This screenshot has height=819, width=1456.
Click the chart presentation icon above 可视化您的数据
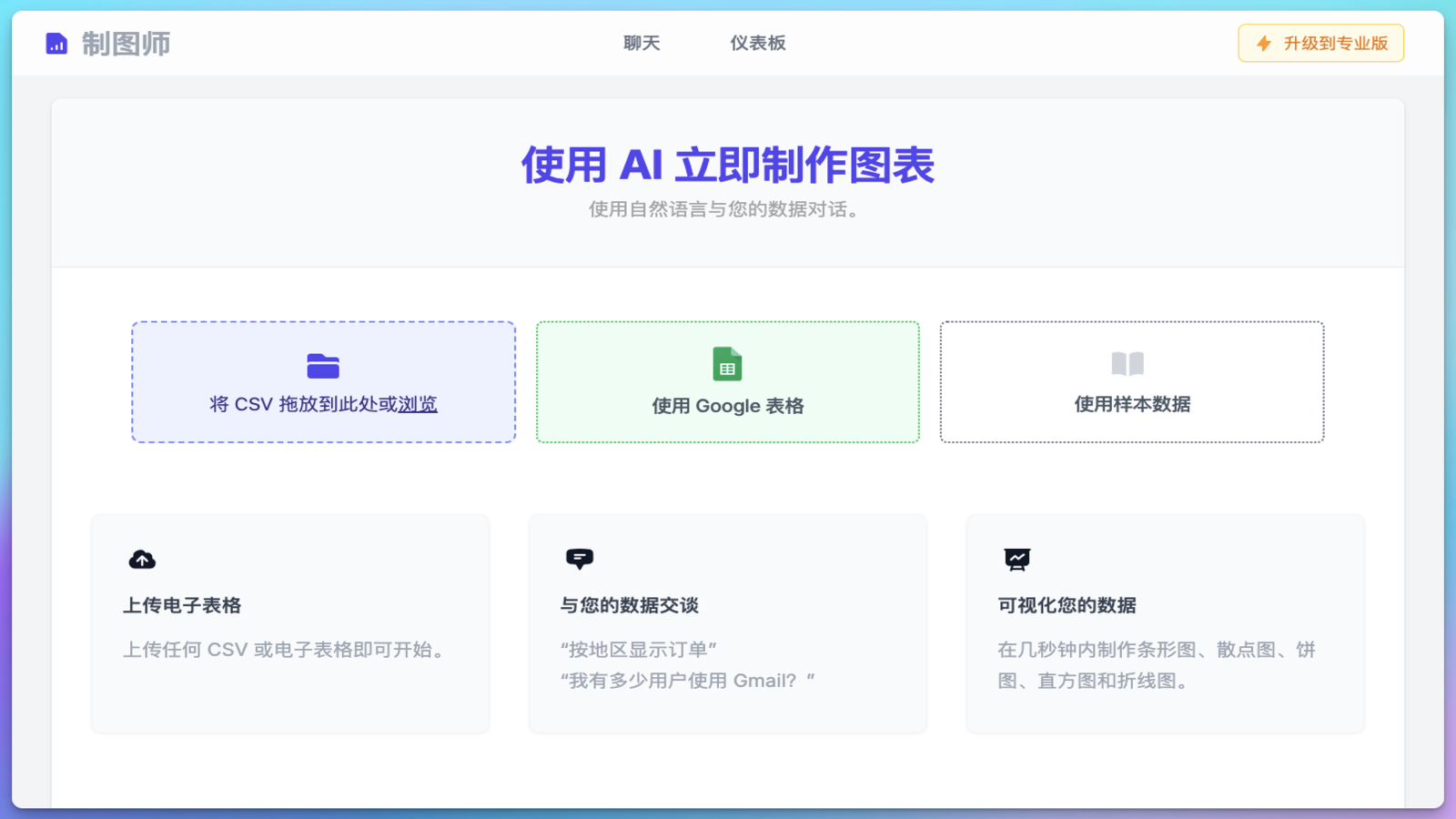point(1016,559)
